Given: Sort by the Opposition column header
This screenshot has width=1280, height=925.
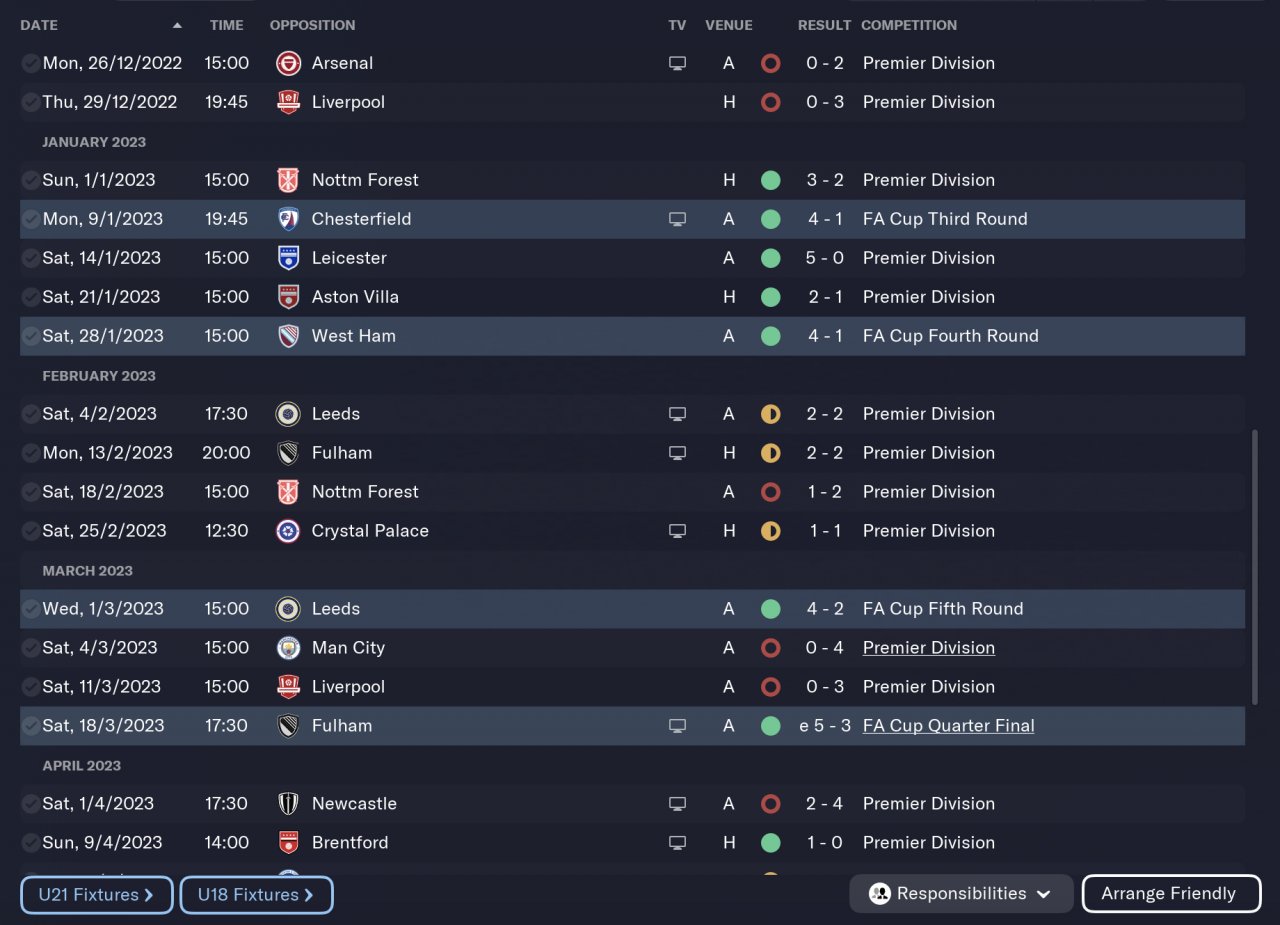Looking at the screenshot, I should click(x=312, y=25).
